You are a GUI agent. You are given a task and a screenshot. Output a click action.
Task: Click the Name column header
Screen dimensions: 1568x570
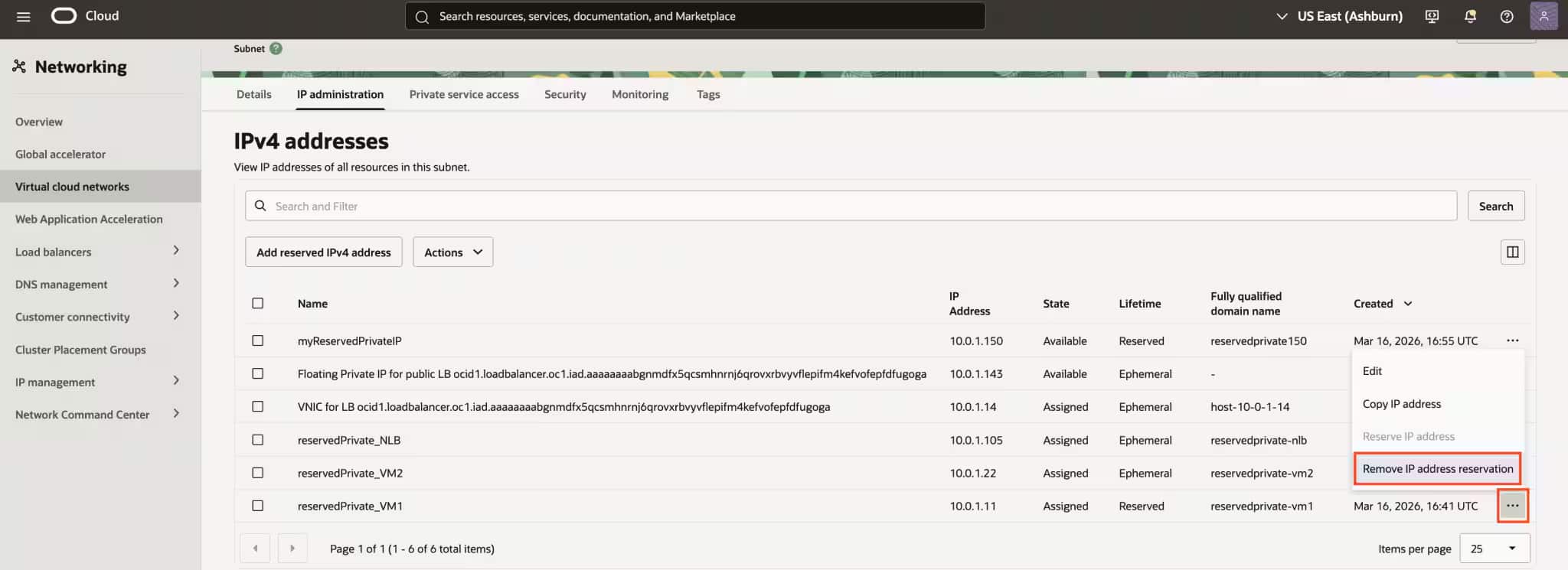(312, 304)
